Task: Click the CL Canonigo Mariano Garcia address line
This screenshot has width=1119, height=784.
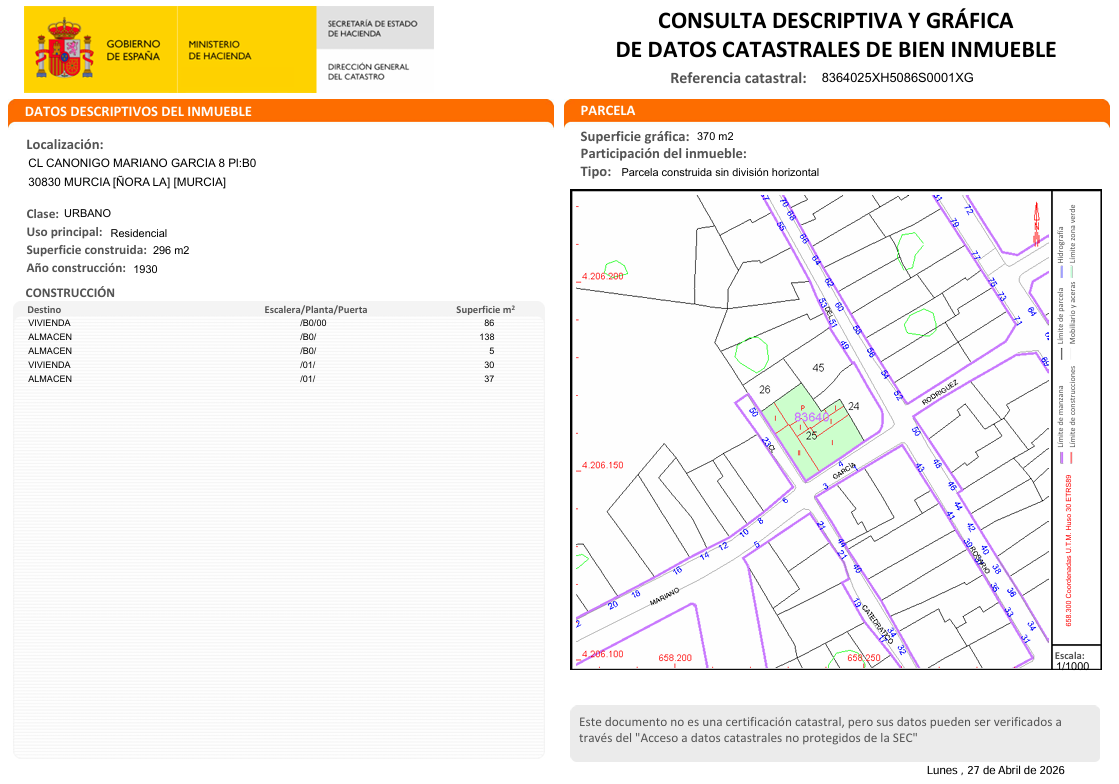Action: coord(142,162)
